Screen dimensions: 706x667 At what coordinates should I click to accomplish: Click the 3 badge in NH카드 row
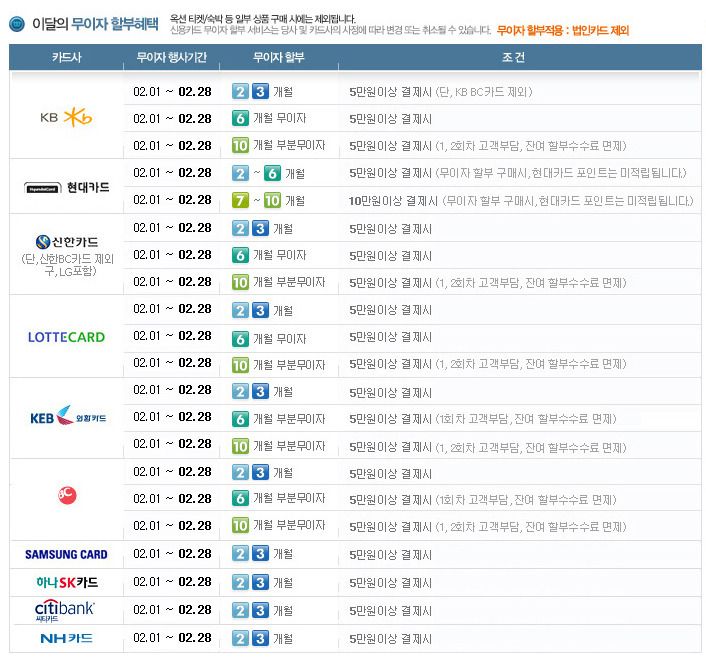(x=260, y=638)
